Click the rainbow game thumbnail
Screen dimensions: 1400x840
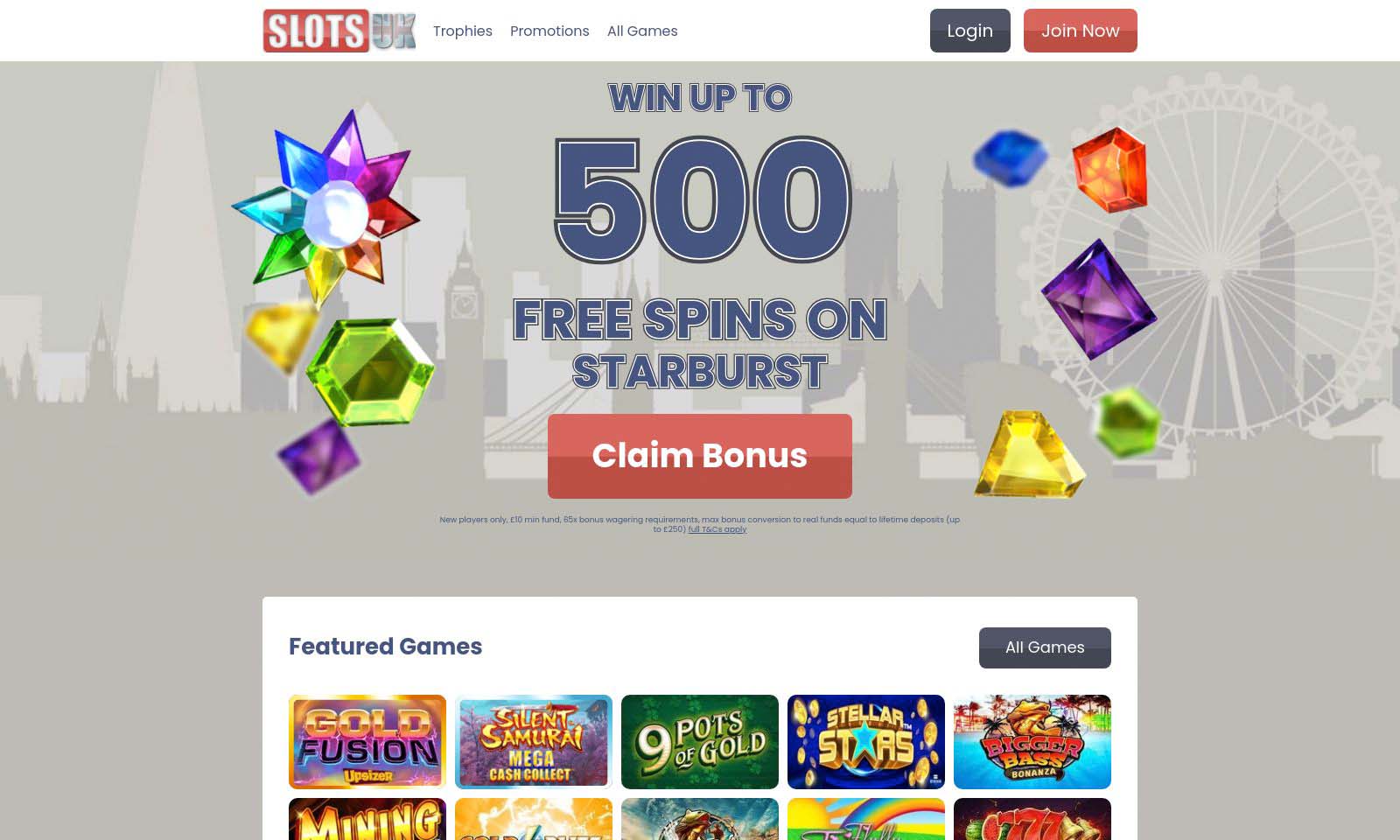point(866,819)
